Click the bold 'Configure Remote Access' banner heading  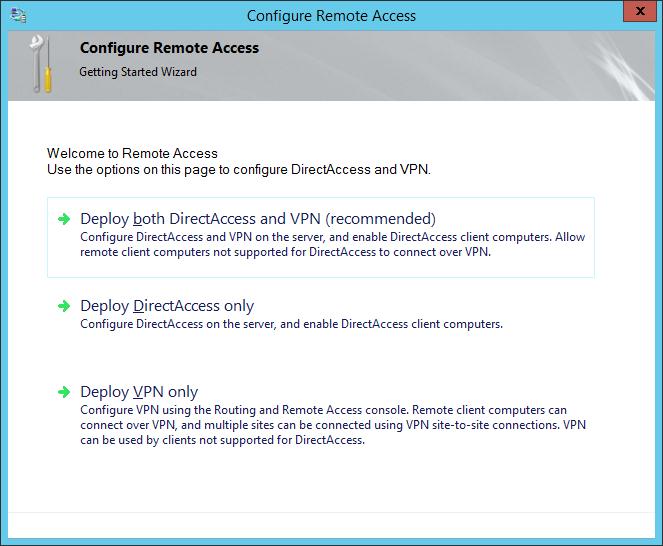[x=169, y=48]
